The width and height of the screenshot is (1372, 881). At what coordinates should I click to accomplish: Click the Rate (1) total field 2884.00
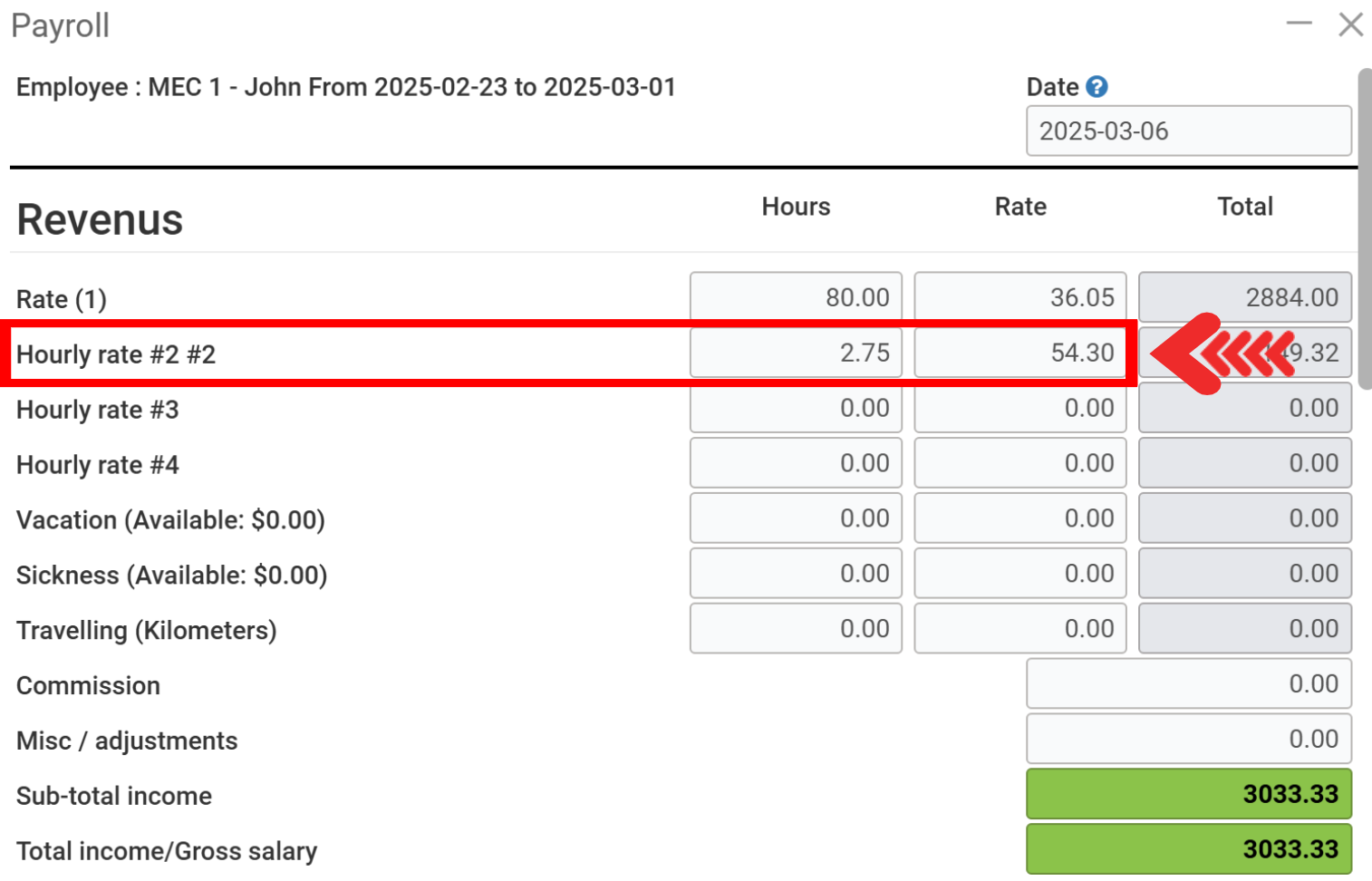[x=1244, y=297]
